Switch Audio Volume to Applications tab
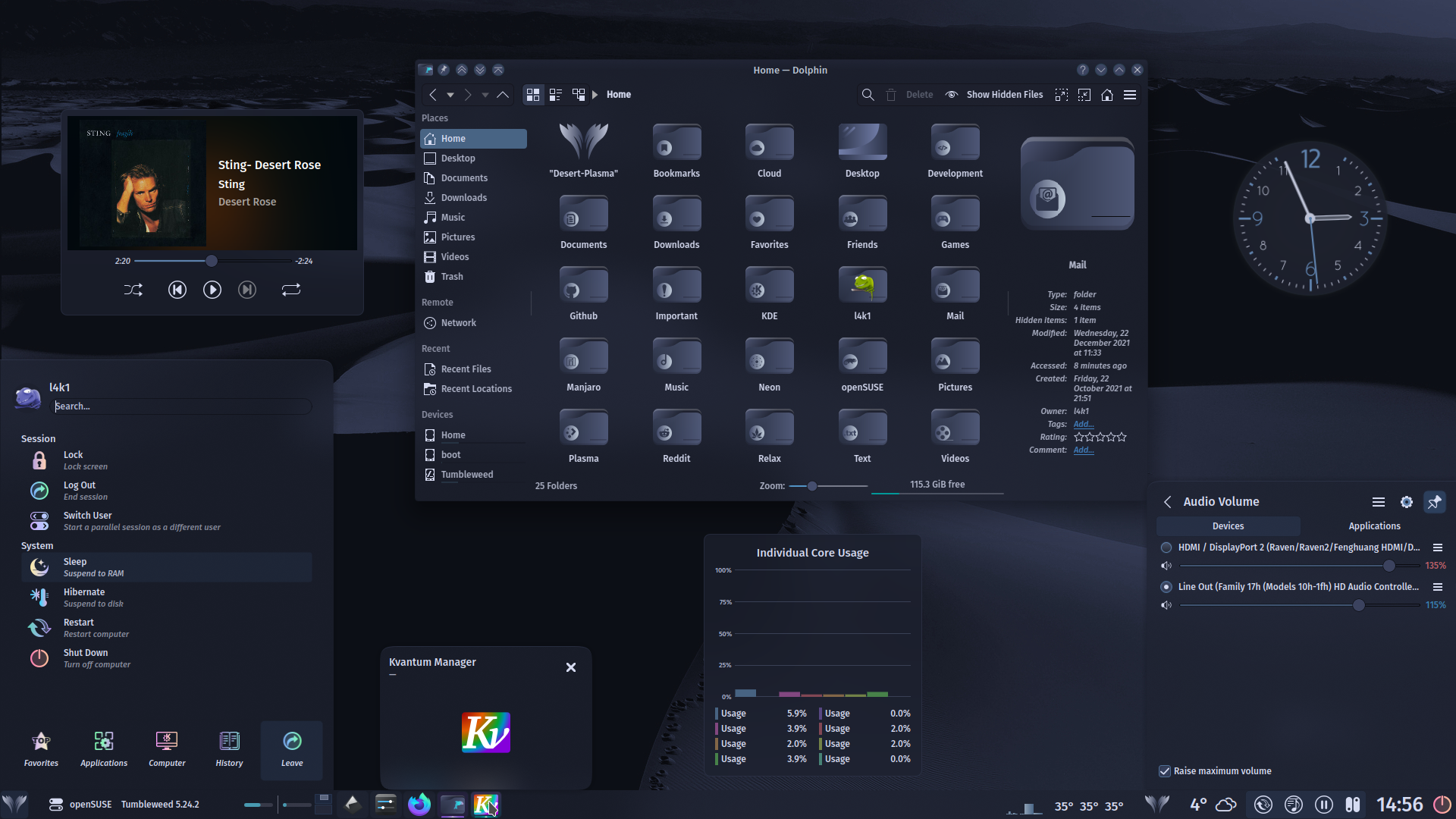The image size is (1456, 819). click(x=1374, y=526)
